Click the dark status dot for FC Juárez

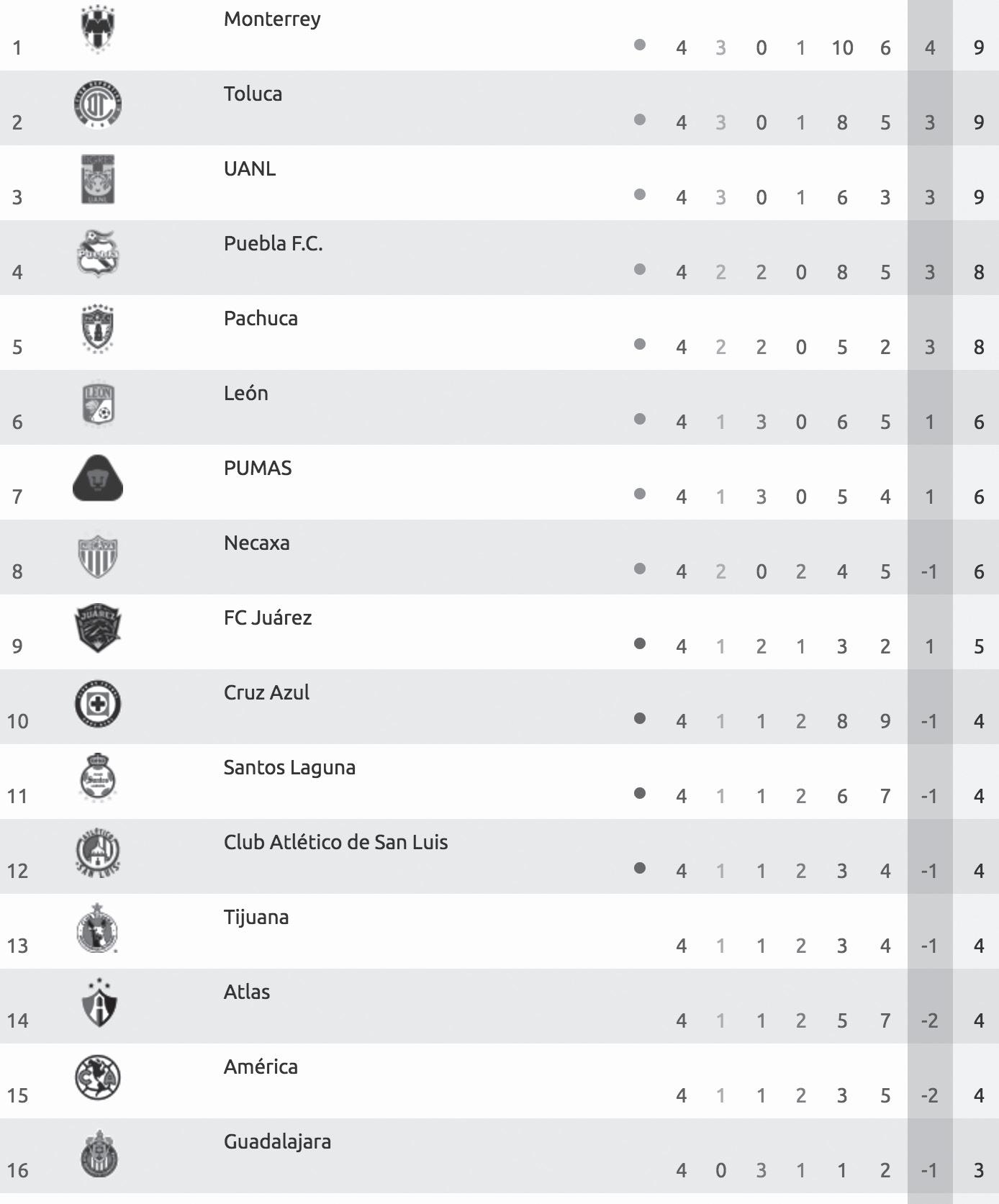[x=639, y=643]
